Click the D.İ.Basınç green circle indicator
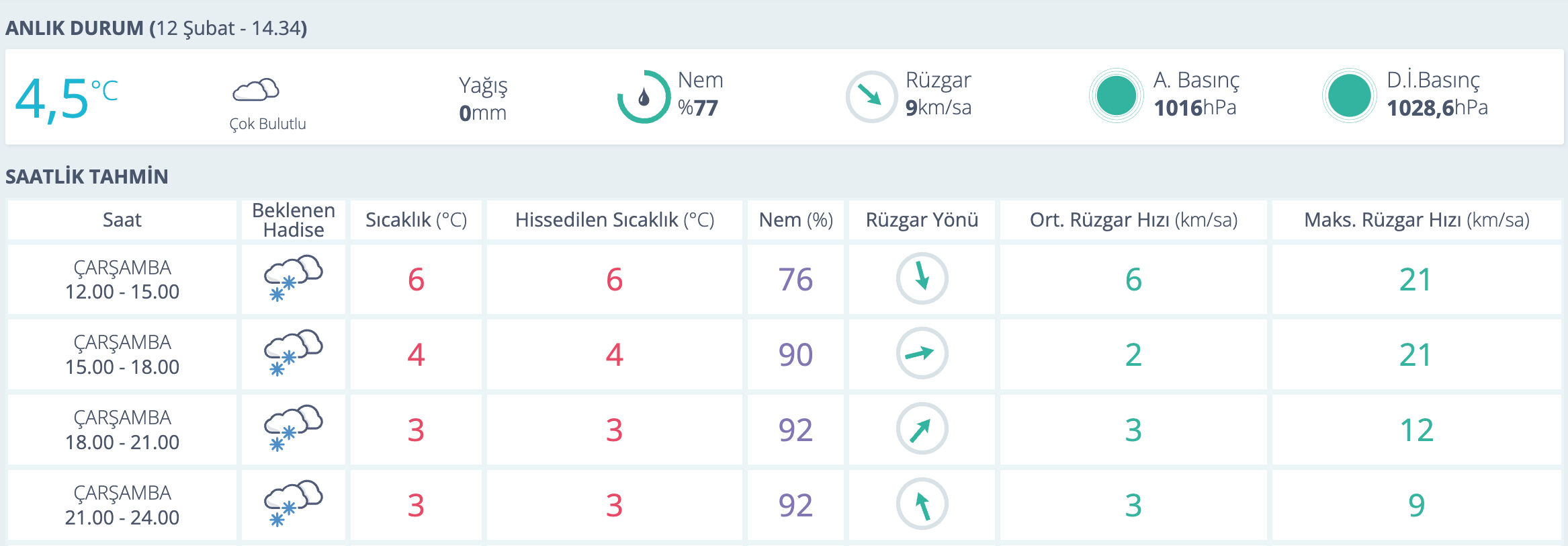 pos(1348,96)
